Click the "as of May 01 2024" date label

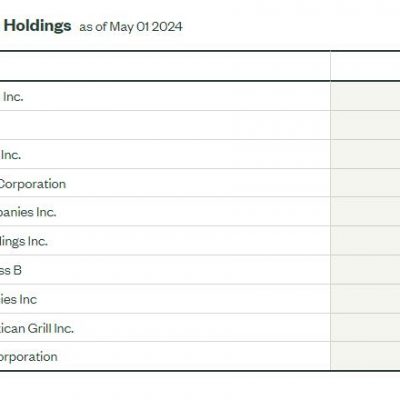[131, 27]
